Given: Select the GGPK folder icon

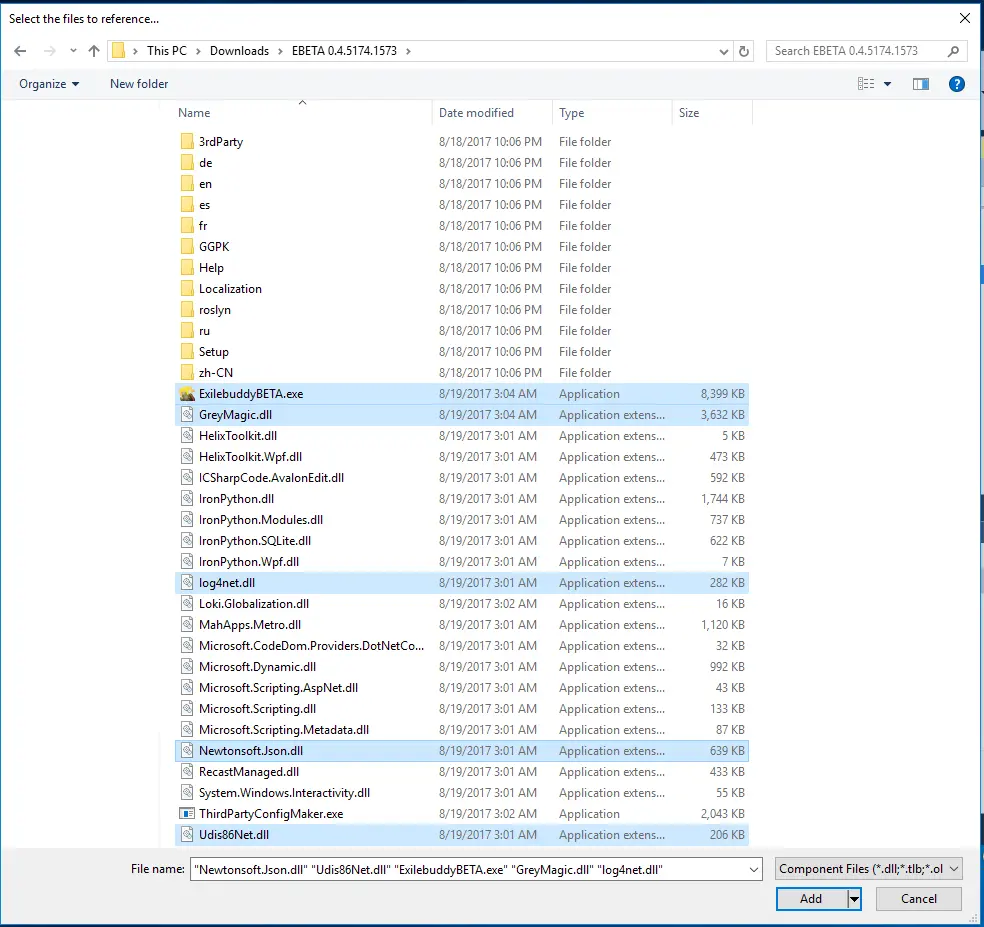Looking at the screenshot, I should [x=187, y=247].
